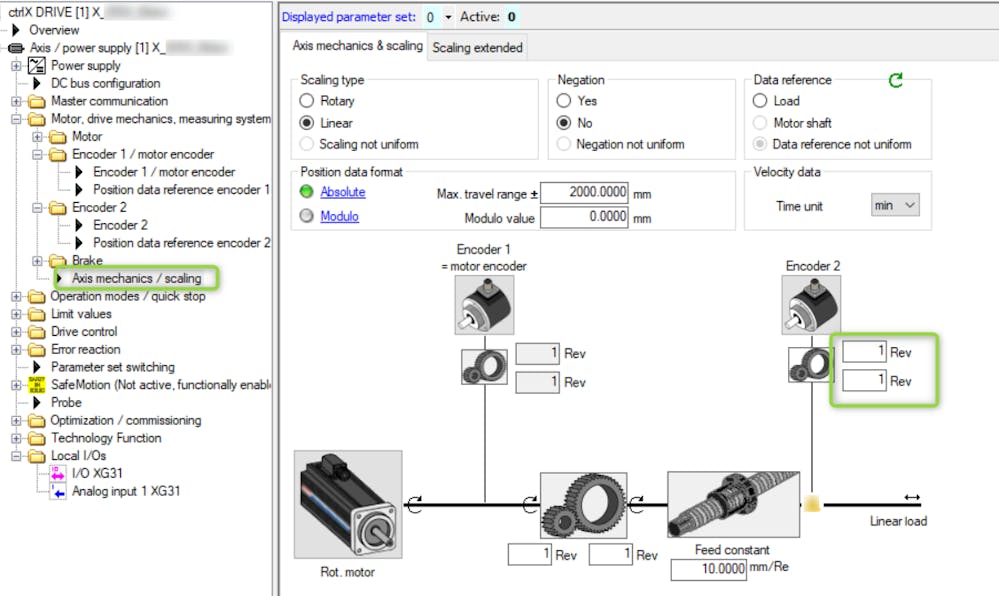The image size is (999, 596).
Task: Click the green refresh icon near Data reference
Action: point(896,80)
